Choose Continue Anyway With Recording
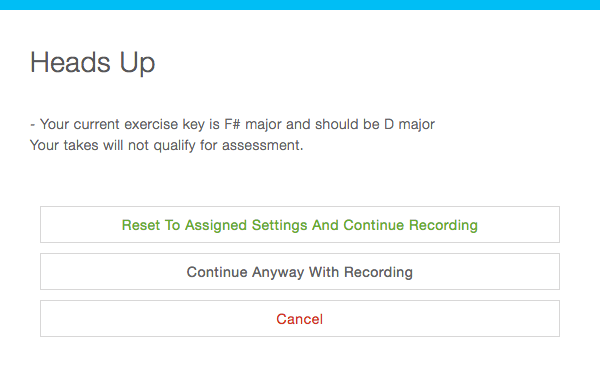 [300, 271]
